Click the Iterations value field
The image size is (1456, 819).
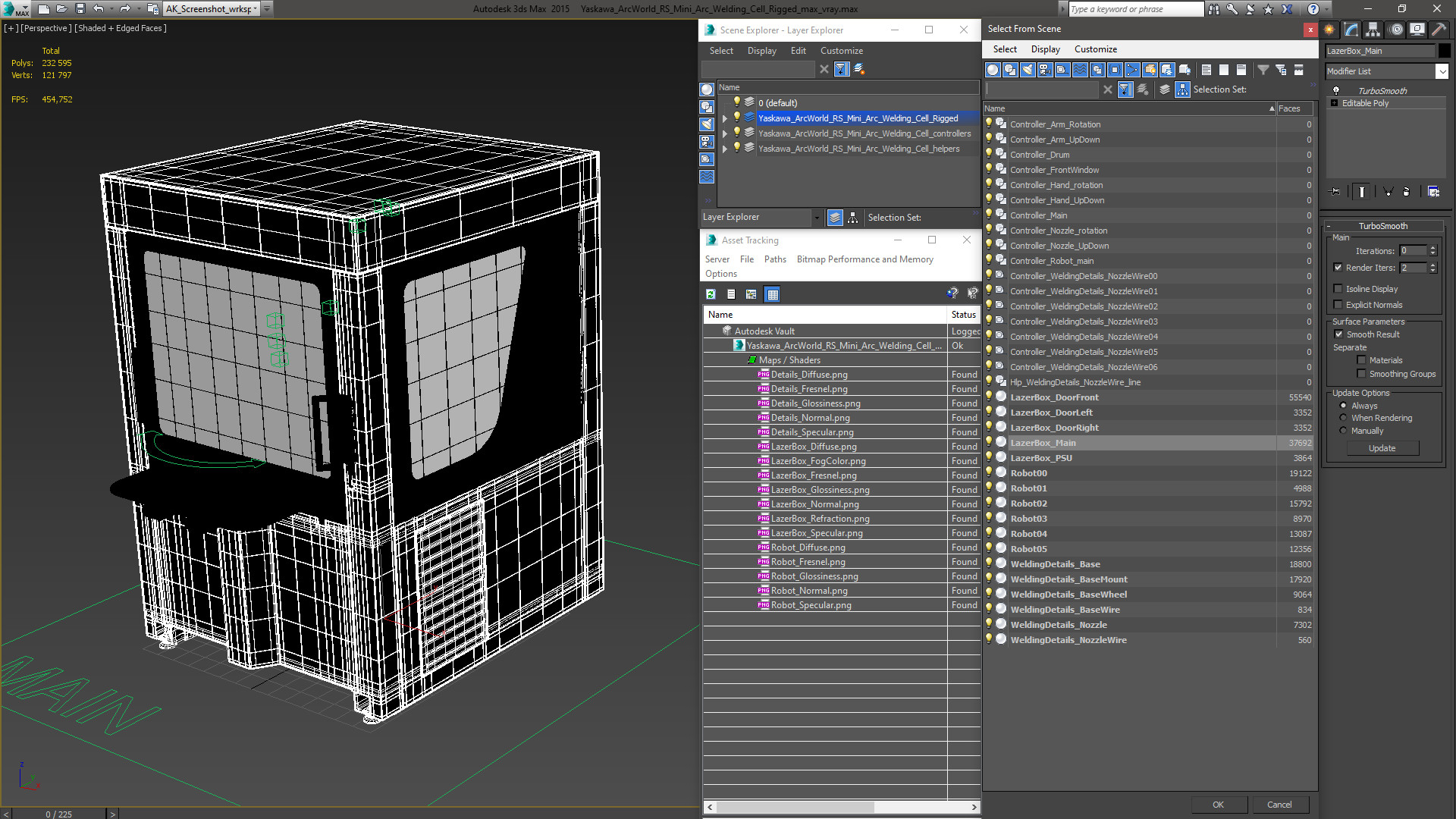tap(1413, 251)
